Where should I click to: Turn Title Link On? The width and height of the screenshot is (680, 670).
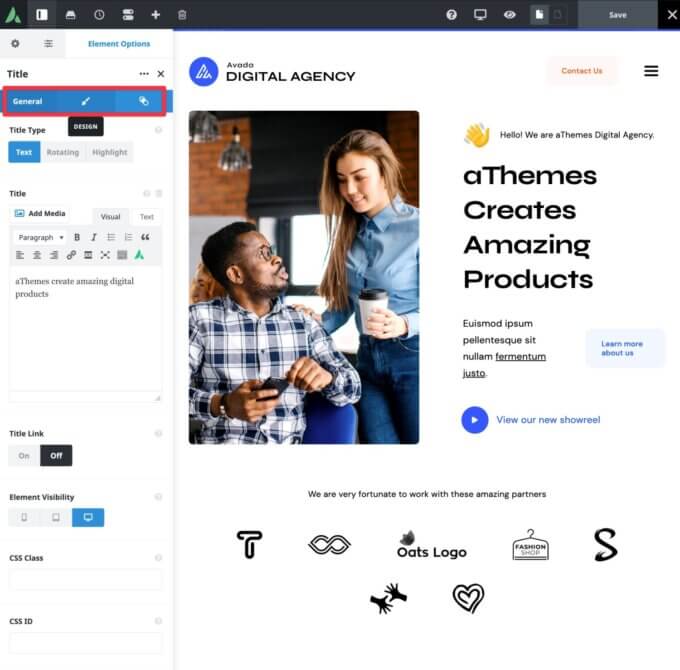point(24,456)
